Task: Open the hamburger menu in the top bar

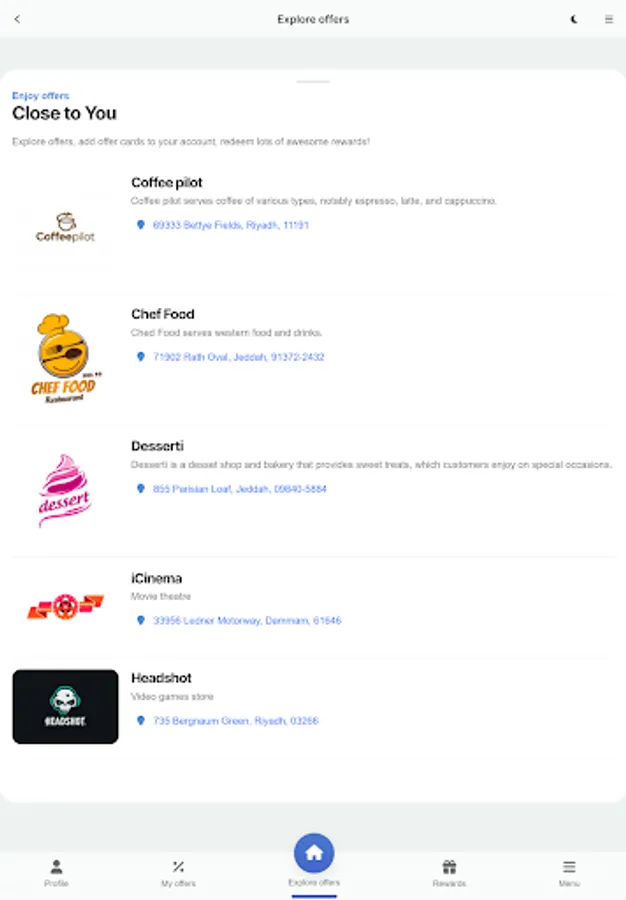Action: (x=609, y=19)
